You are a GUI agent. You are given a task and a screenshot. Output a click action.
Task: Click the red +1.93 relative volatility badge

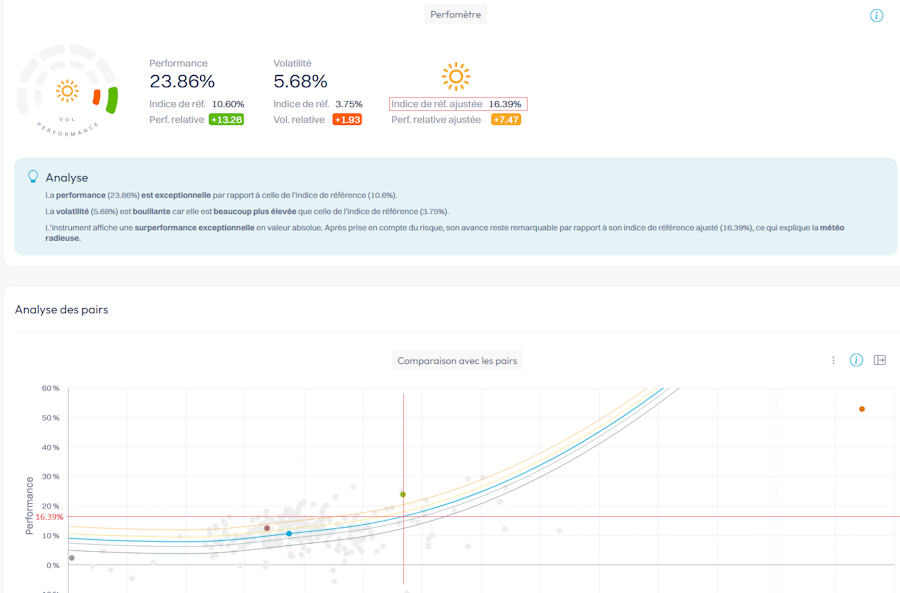point(347,119)
